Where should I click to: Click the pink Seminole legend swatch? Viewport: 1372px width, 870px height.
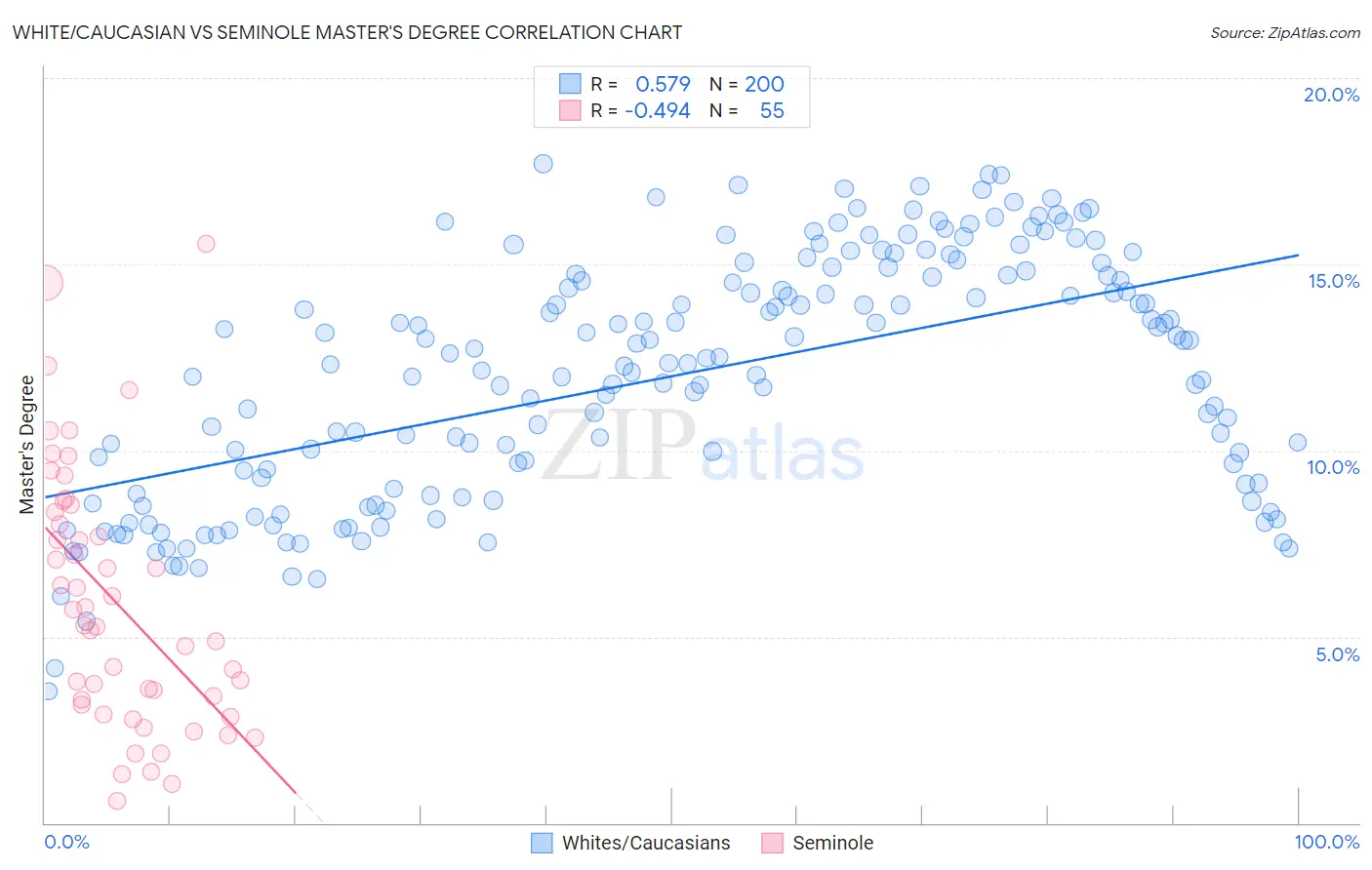pyautogui.click(x=773, y=843)
